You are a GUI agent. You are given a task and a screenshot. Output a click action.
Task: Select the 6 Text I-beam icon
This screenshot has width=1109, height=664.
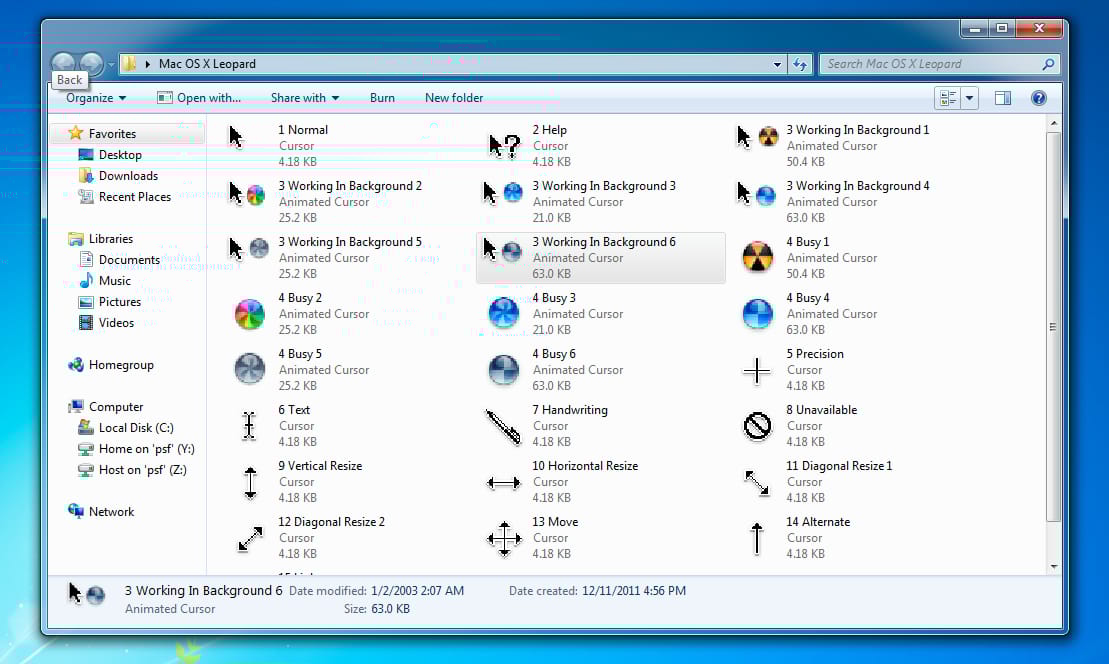(x=249, y=426)
